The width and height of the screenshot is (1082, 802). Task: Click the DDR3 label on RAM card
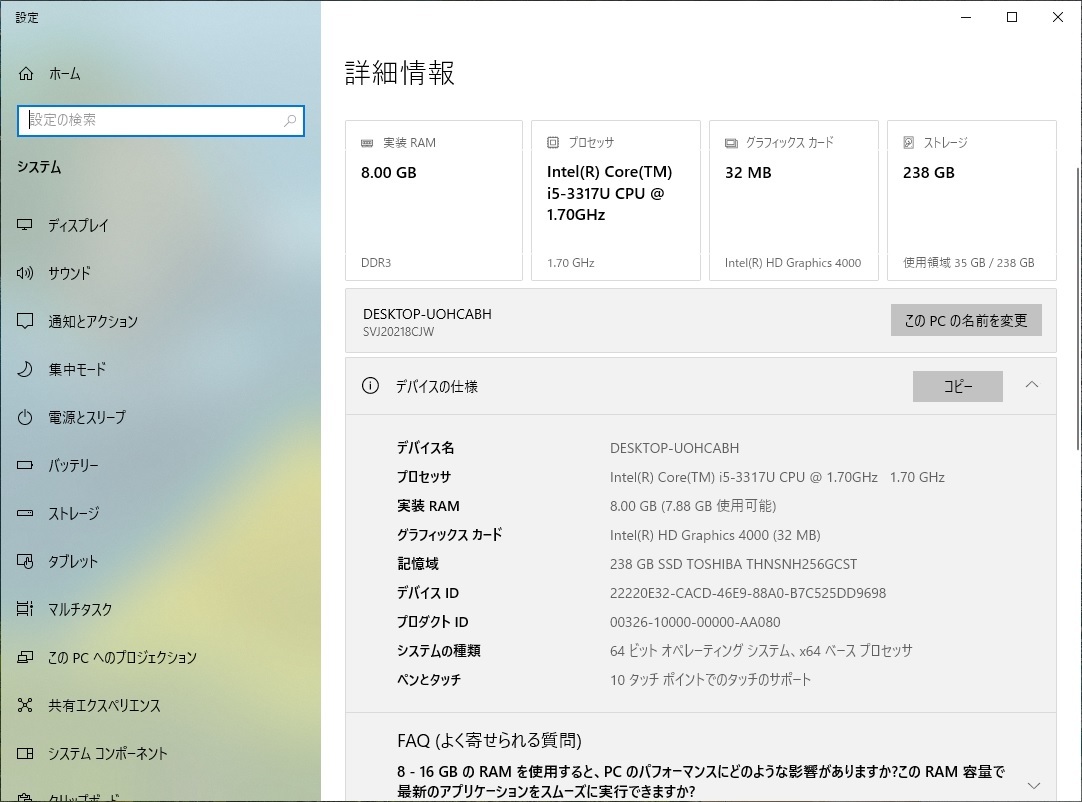pyautogui.click(x=376, y=263)
